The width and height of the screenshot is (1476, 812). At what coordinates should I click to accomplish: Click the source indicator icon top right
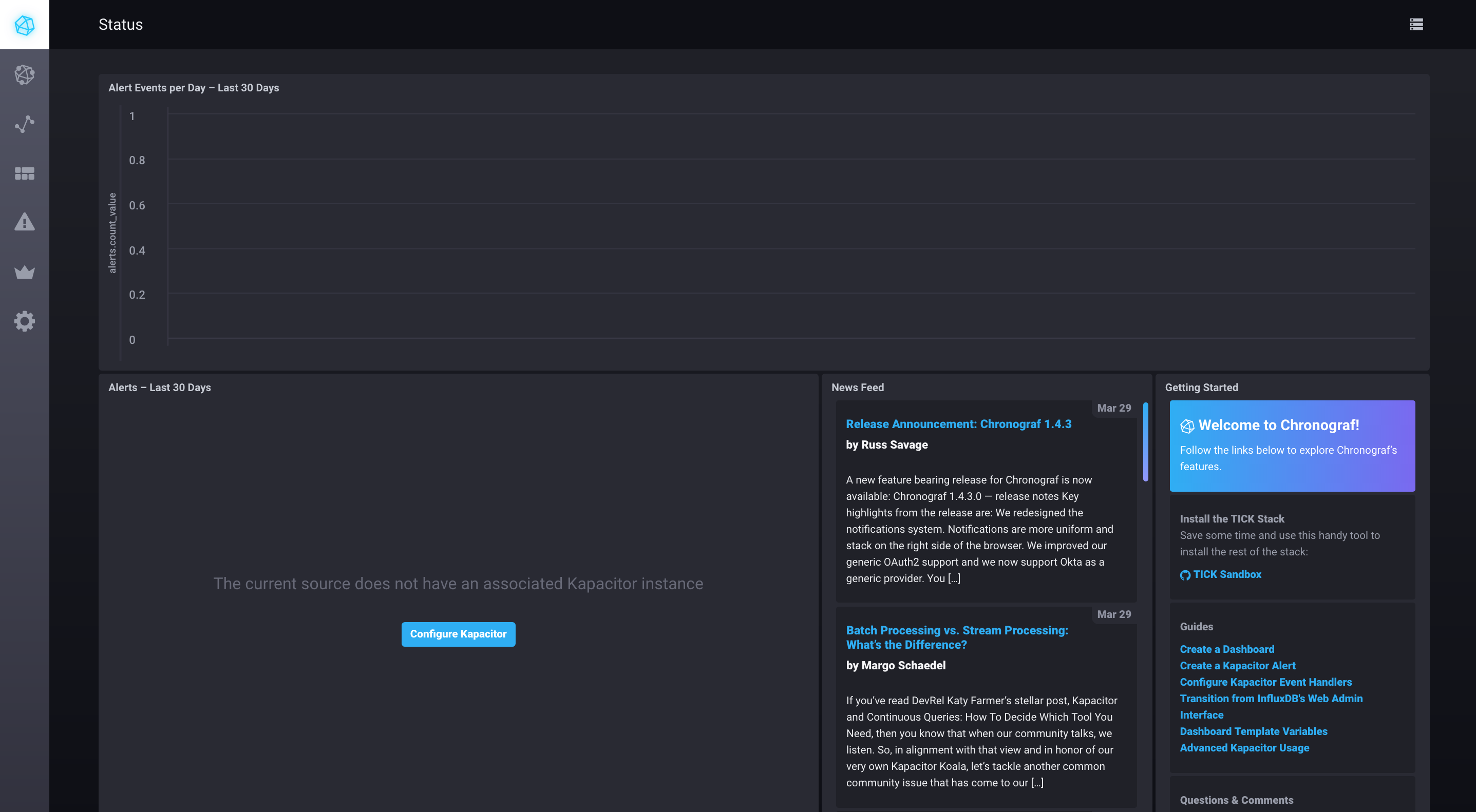[1416, 25]
